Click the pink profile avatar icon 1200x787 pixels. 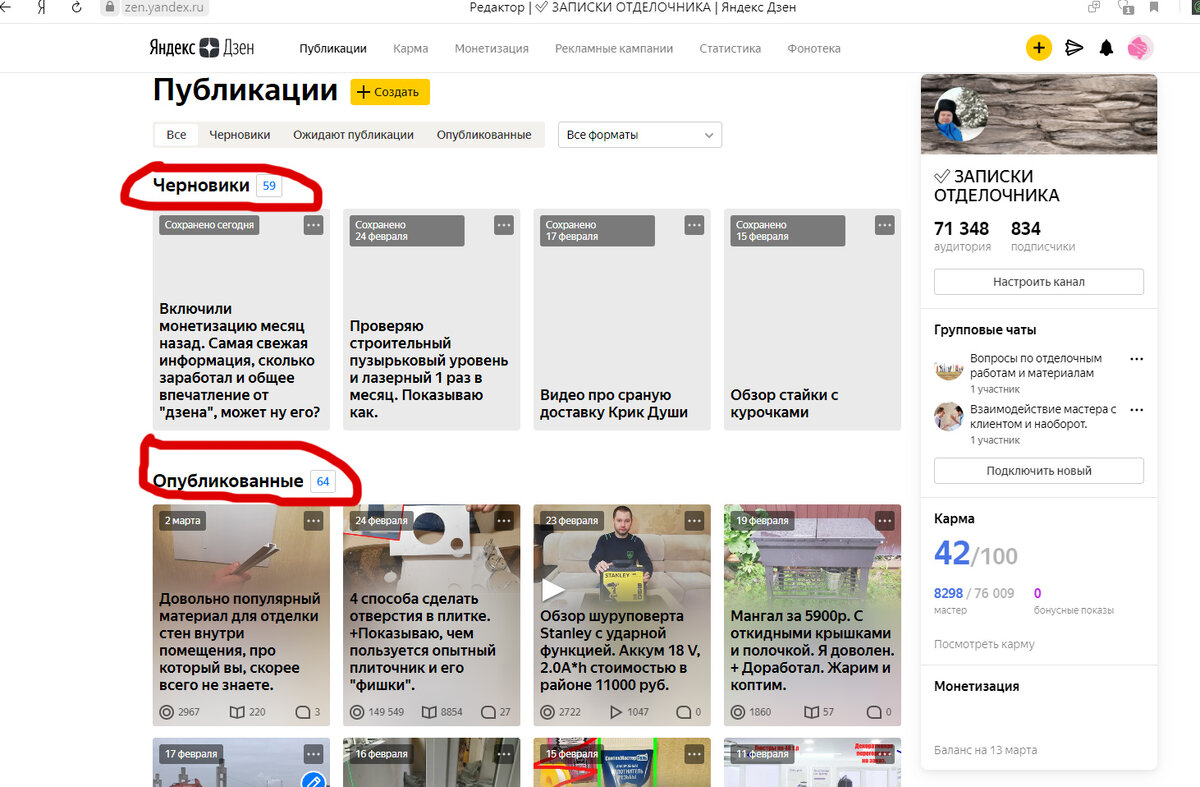(x=1139, y=47)
